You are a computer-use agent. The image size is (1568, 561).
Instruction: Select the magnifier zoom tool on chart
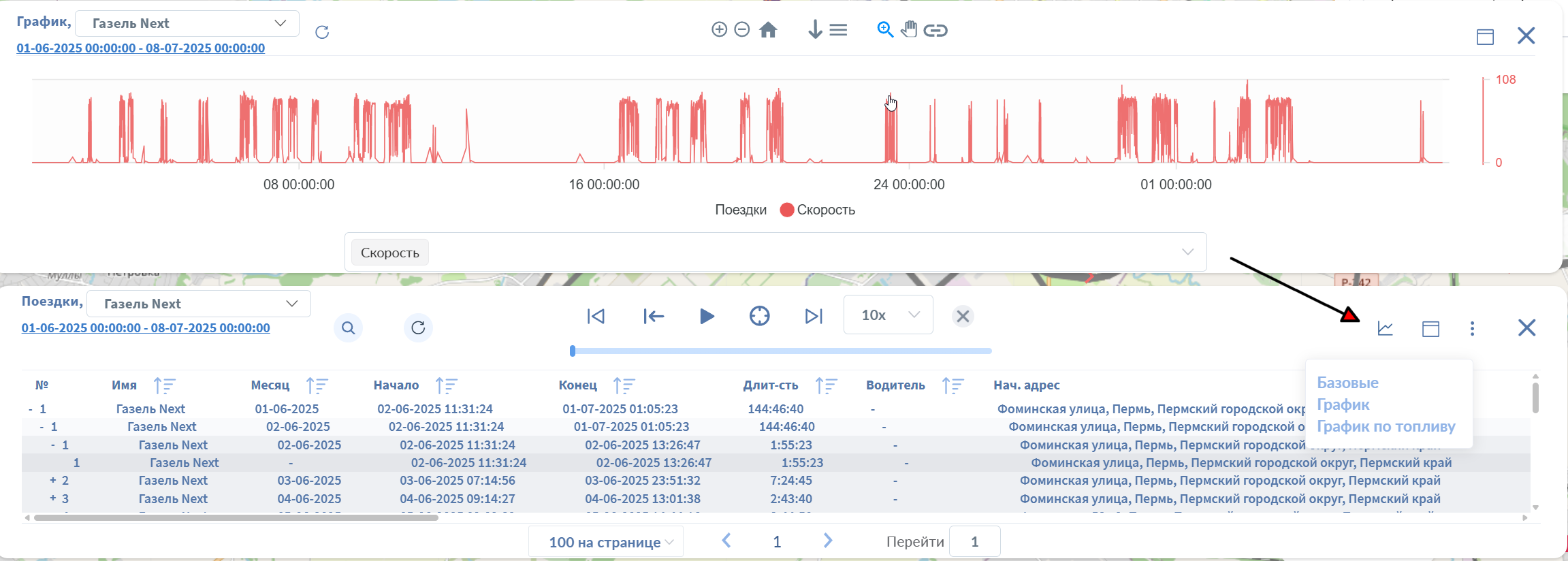click(884, 29)
